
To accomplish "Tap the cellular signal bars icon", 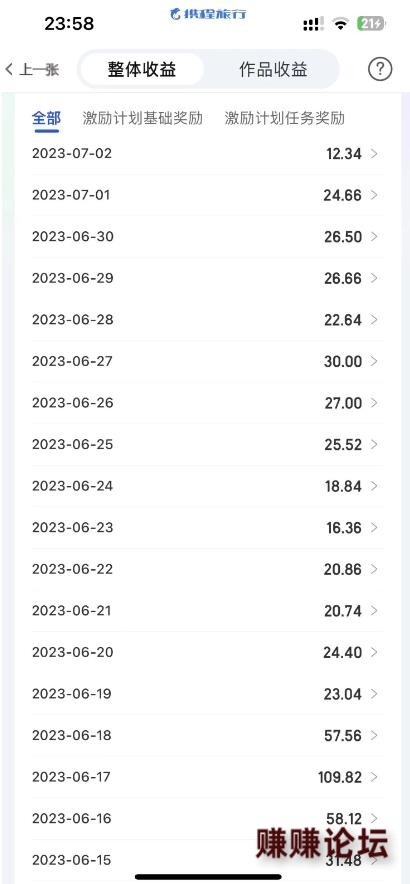I will [x=313, y=24].
